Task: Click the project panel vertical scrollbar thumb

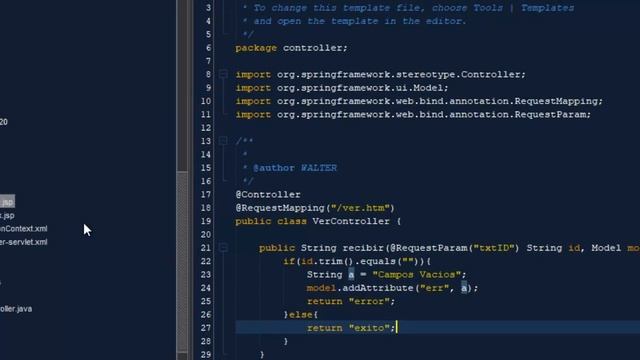Action: pos(182,261)
